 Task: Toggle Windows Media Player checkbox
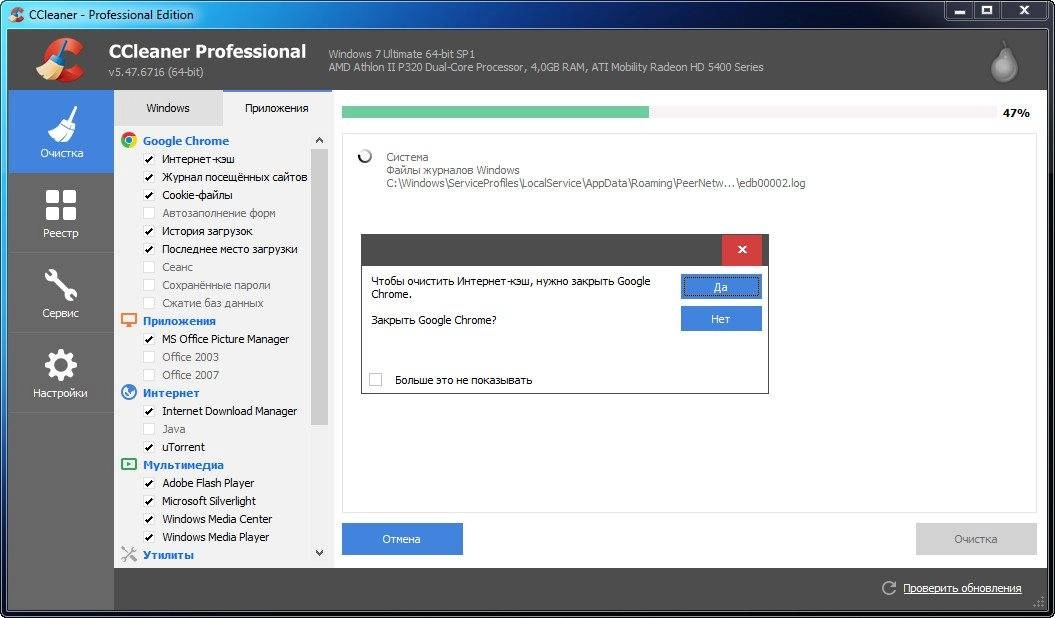pyautogui.click(x=149, y=537)
